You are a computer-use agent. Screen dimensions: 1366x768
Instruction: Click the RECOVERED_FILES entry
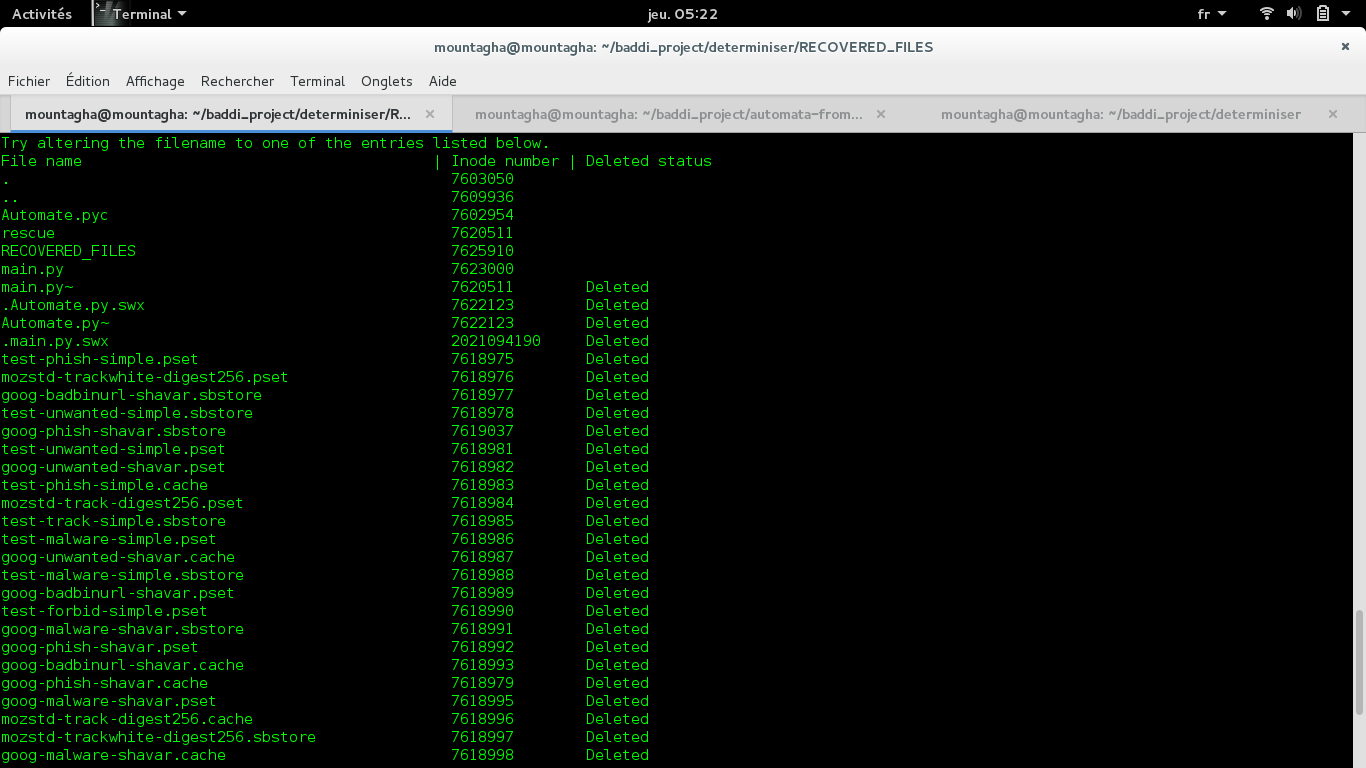click(68, 251)
